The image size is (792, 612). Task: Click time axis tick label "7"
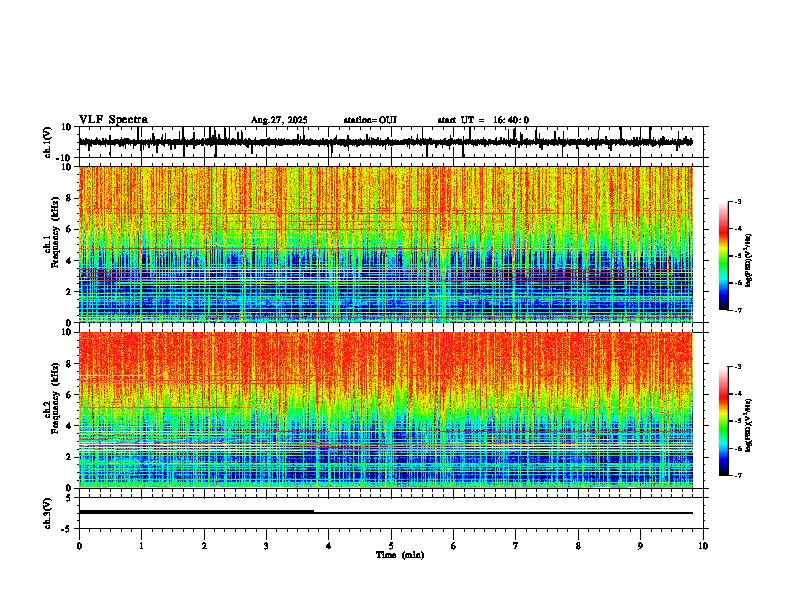(516, 546)
